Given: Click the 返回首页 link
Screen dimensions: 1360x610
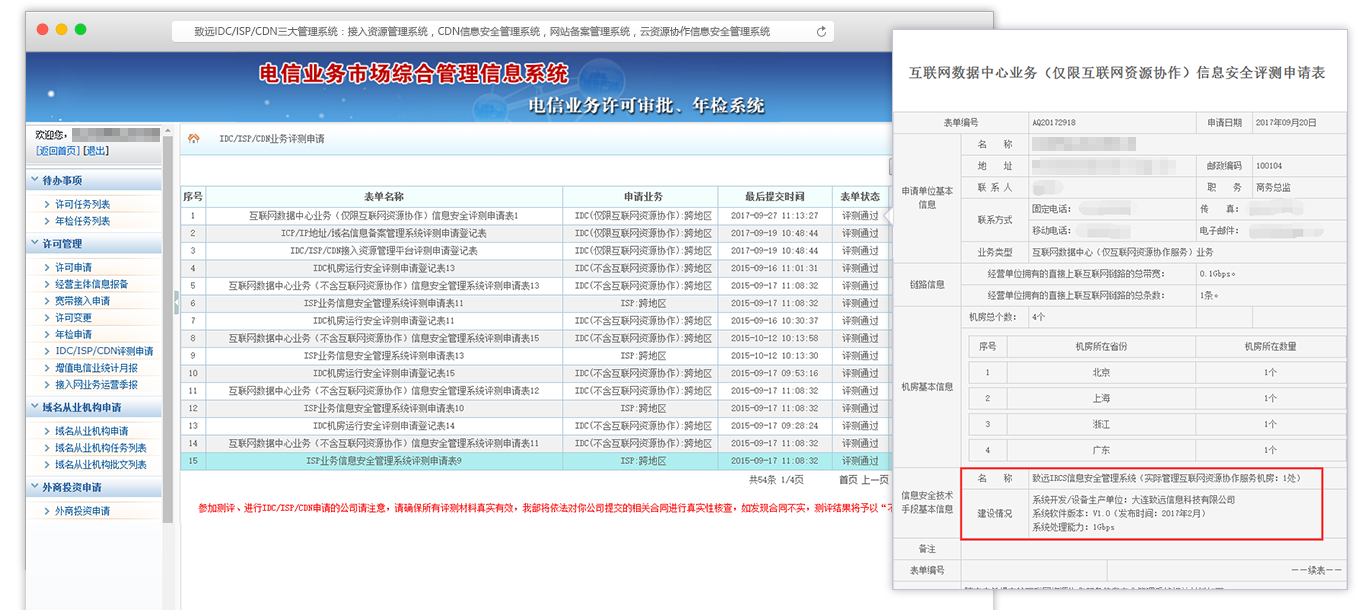Looking at the screenshot, I should (57, 151).
